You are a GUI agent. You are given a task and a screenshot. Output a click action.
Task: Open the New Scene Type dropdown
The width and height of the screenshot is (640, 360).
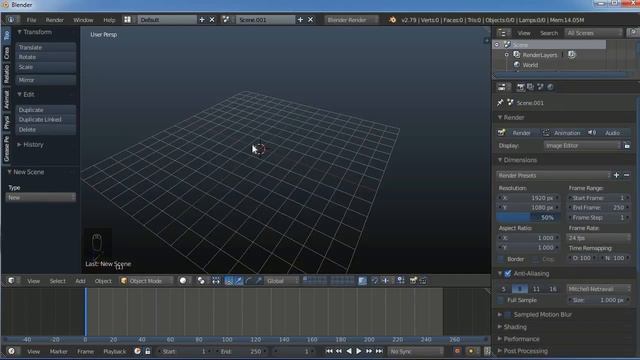pyautogui.click(x=41, y=198)
